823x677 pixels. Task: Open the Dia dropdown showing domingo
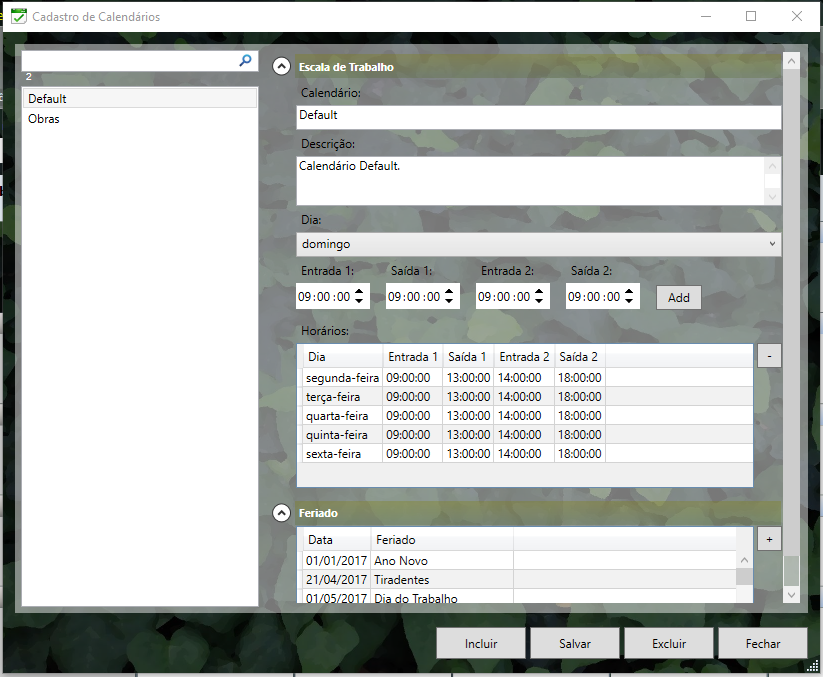539,244
